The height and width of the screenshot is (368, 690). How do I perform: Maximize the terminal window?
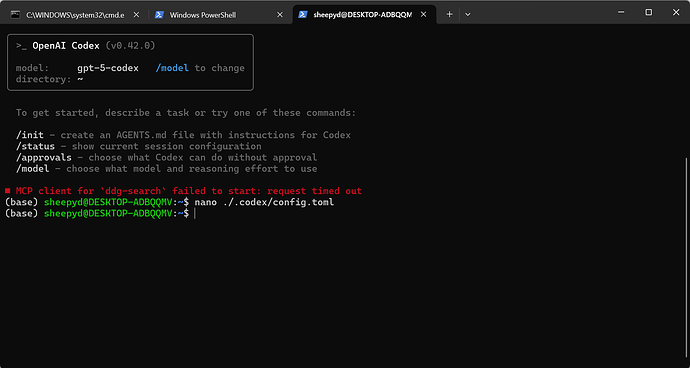point(649,12)
